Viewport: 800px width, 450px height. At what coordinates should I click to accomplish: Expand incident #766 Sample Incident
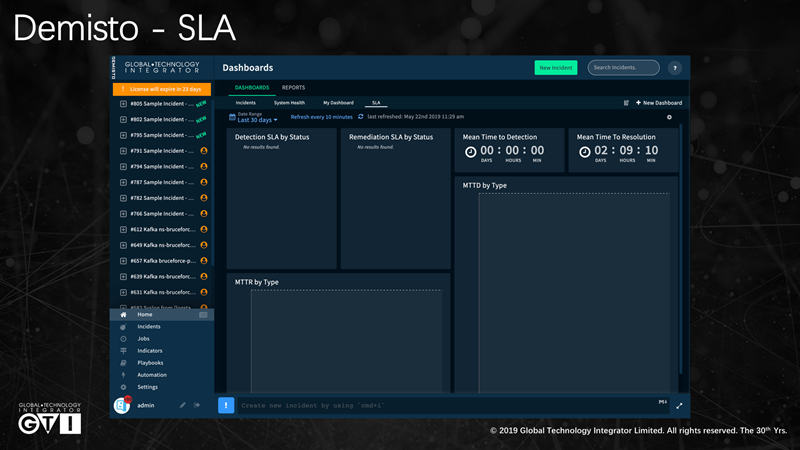pyautogui.click(x=123, y=214)
